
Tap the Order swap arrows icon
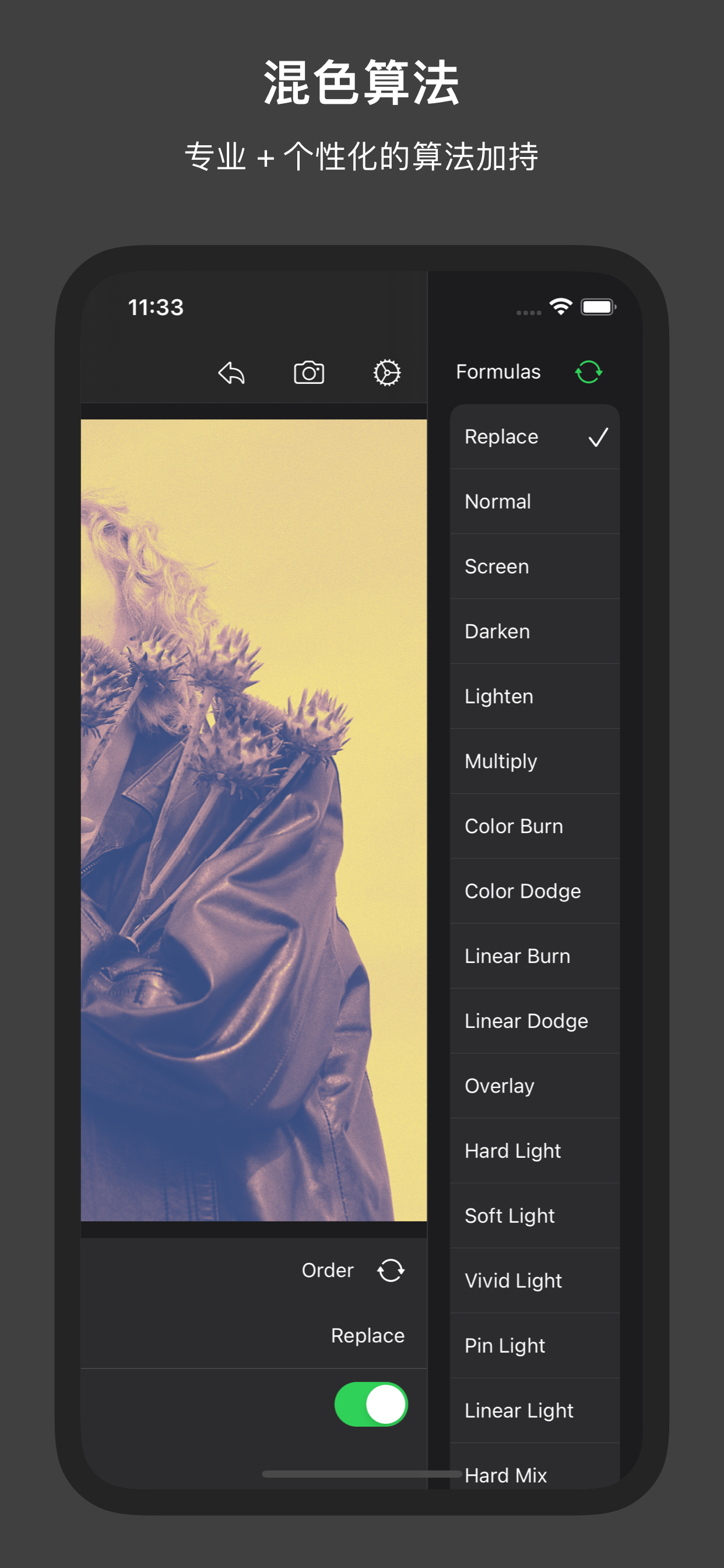pyautogui.click(x=391, y=1270)
